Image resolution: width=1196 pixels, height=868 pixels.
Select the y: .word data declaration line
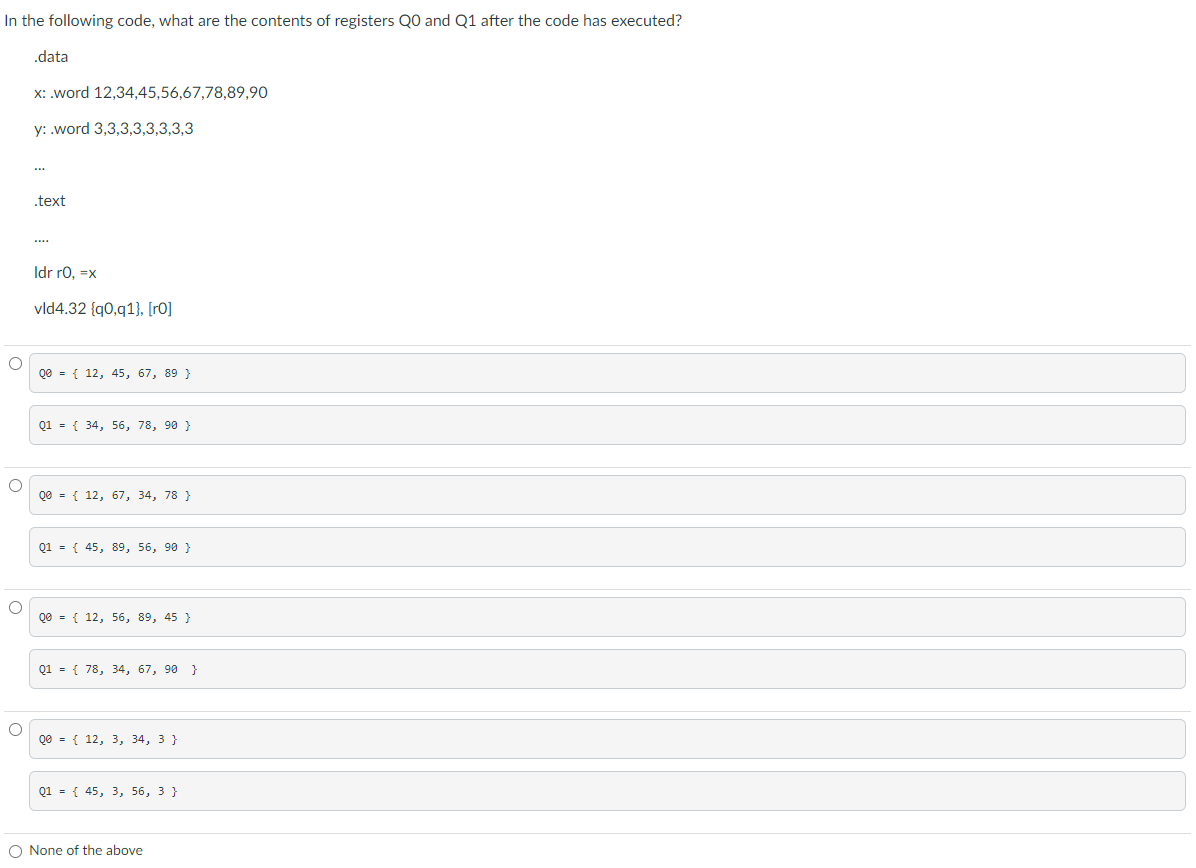[x=115, y=128]
